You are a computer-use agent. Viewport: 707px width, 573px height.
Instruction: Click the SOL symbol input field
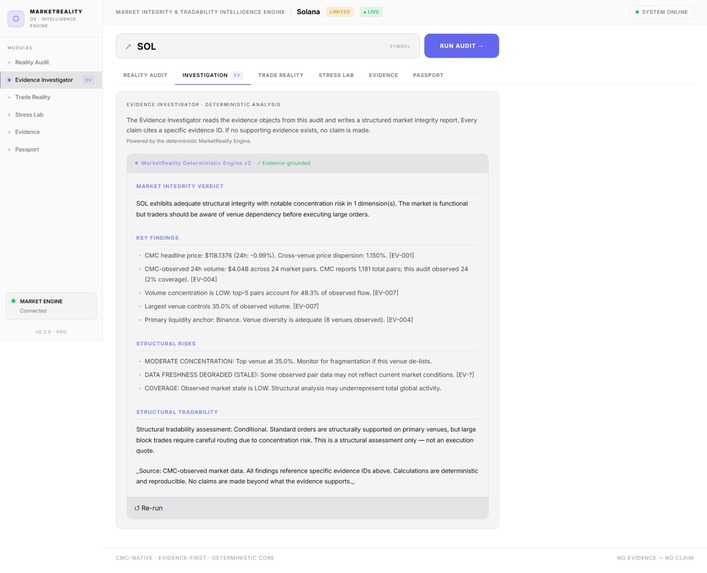[267, 46]
